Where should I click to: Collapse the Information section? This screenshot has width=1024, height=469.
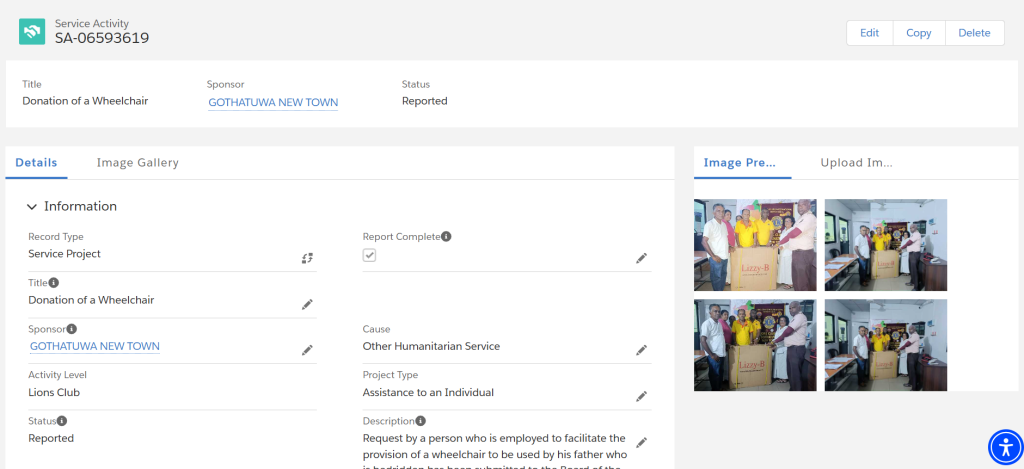31,207
